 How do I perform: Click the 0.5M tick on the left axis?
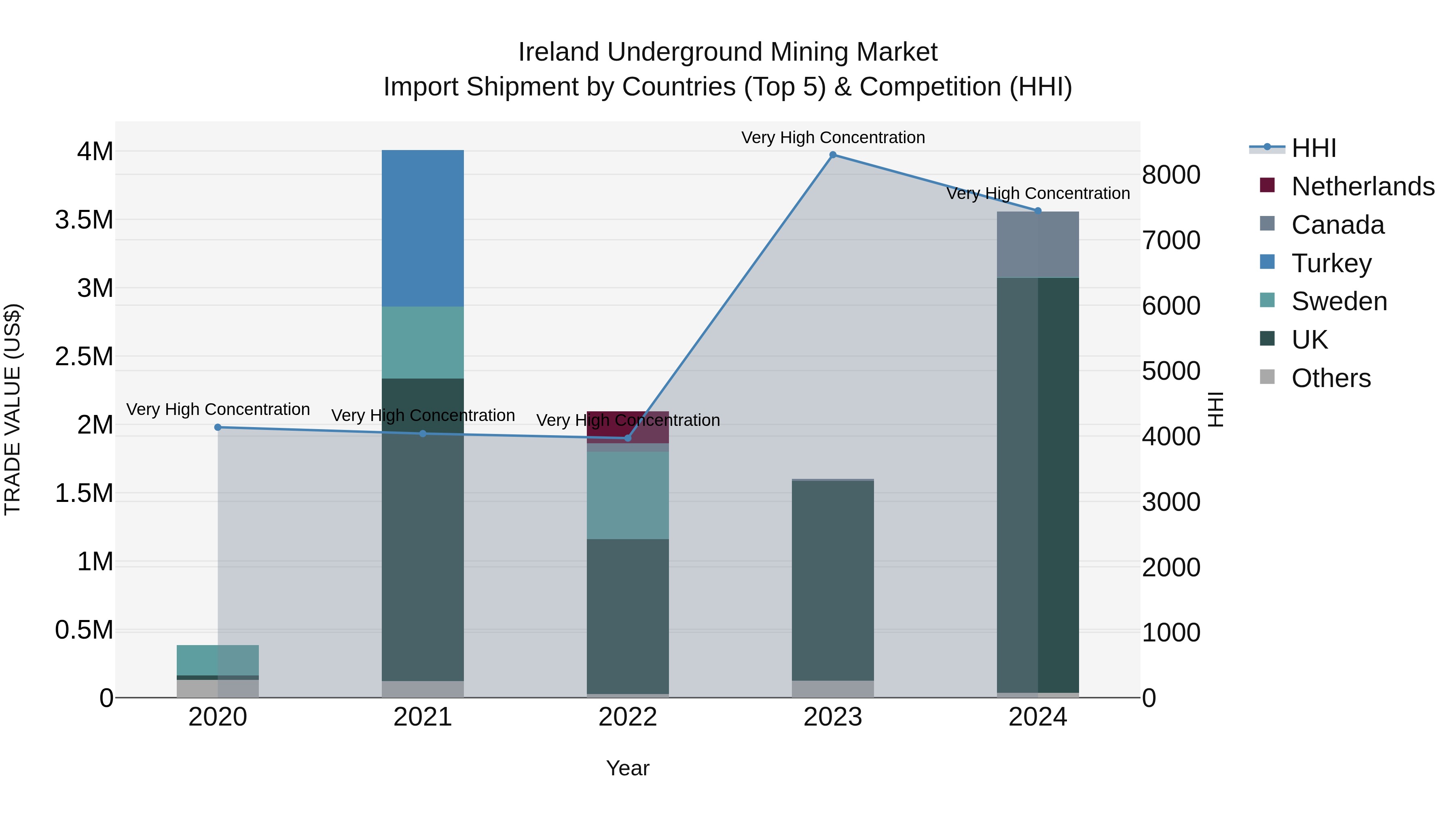(84, 630)
